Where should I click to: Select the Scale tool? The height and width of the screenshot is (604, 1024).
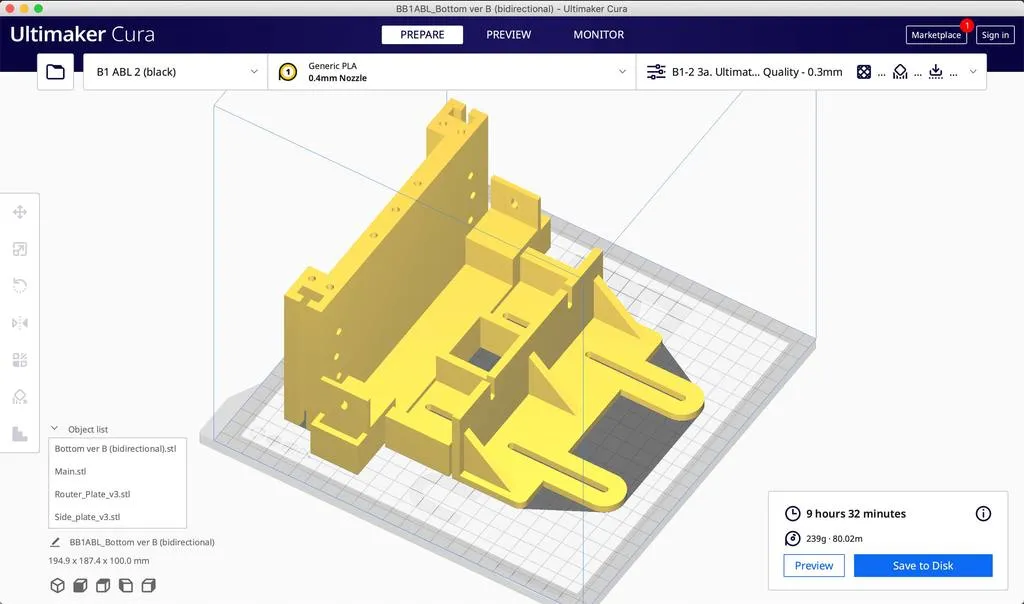pos(20,249)
